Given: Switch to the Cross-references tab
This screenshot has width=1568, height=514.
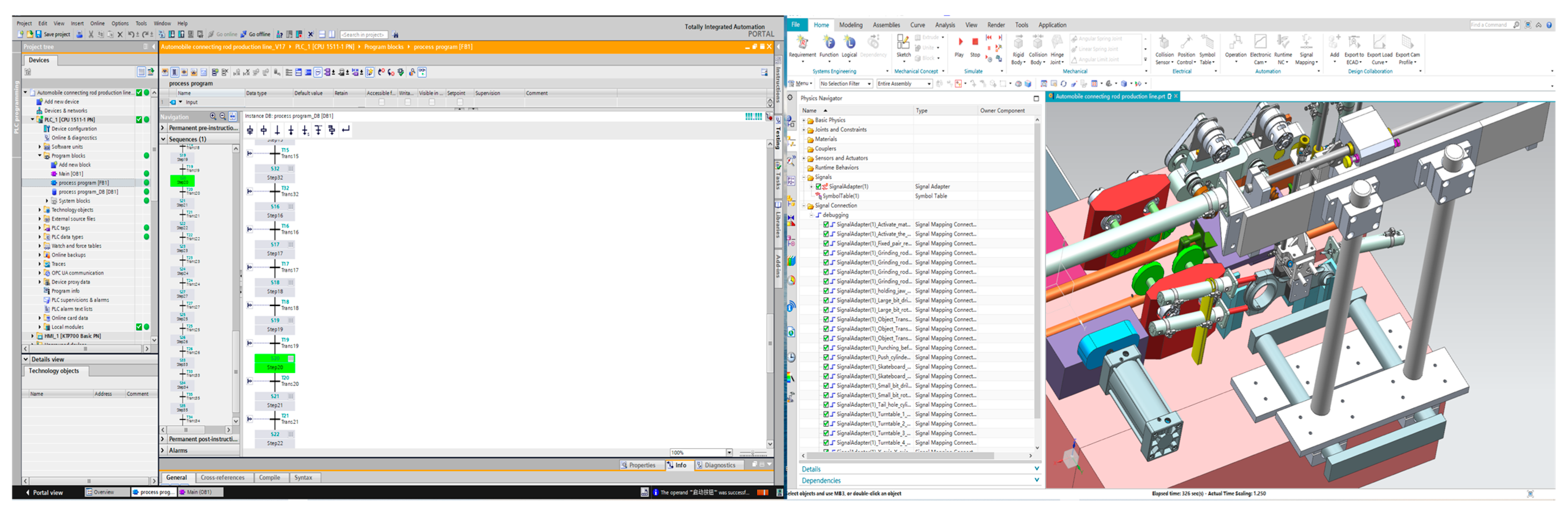Looking at the screenshot, I should point(222,478).
